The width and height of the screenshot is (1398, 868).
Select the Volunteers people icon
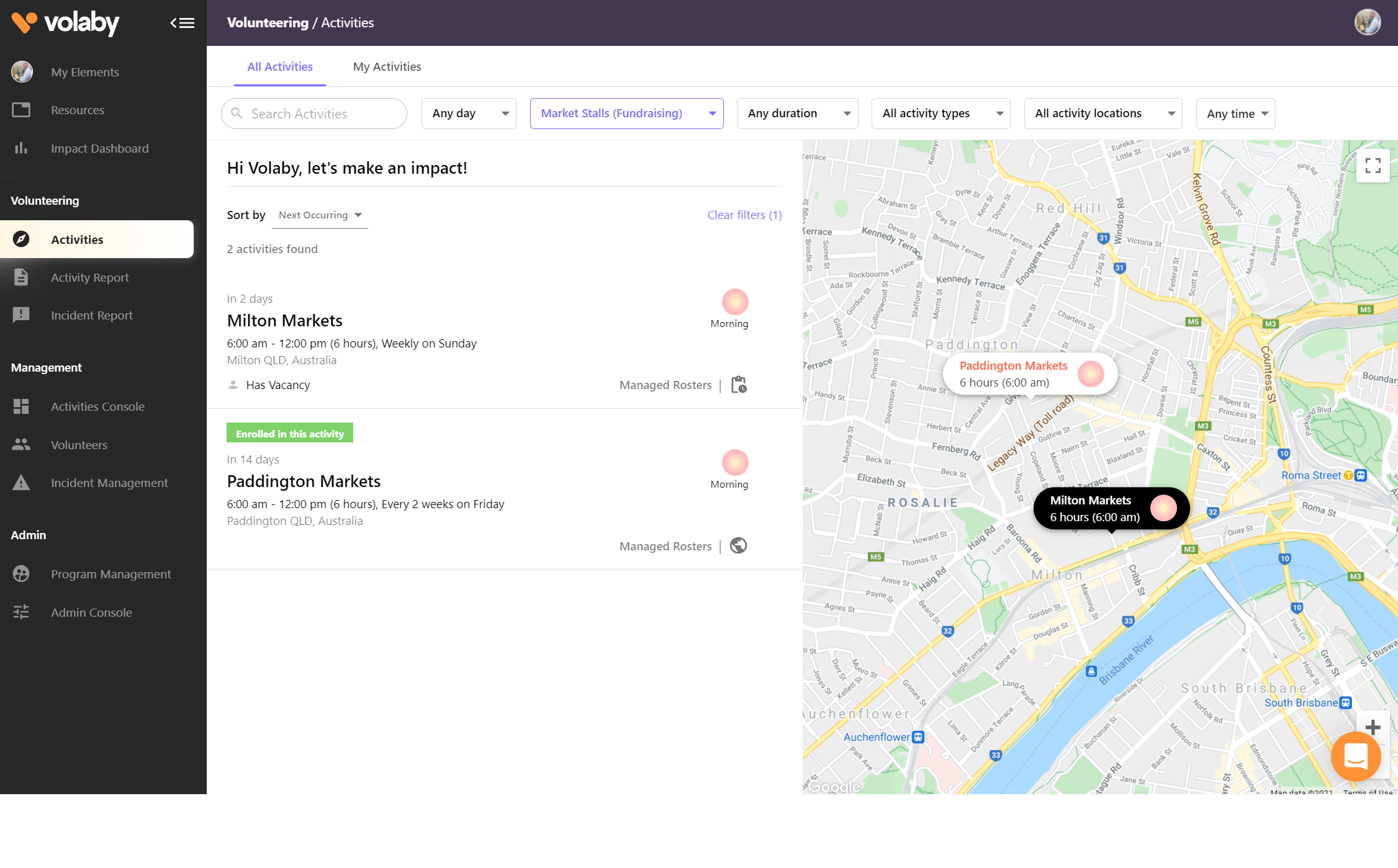[x=22, y=444]
